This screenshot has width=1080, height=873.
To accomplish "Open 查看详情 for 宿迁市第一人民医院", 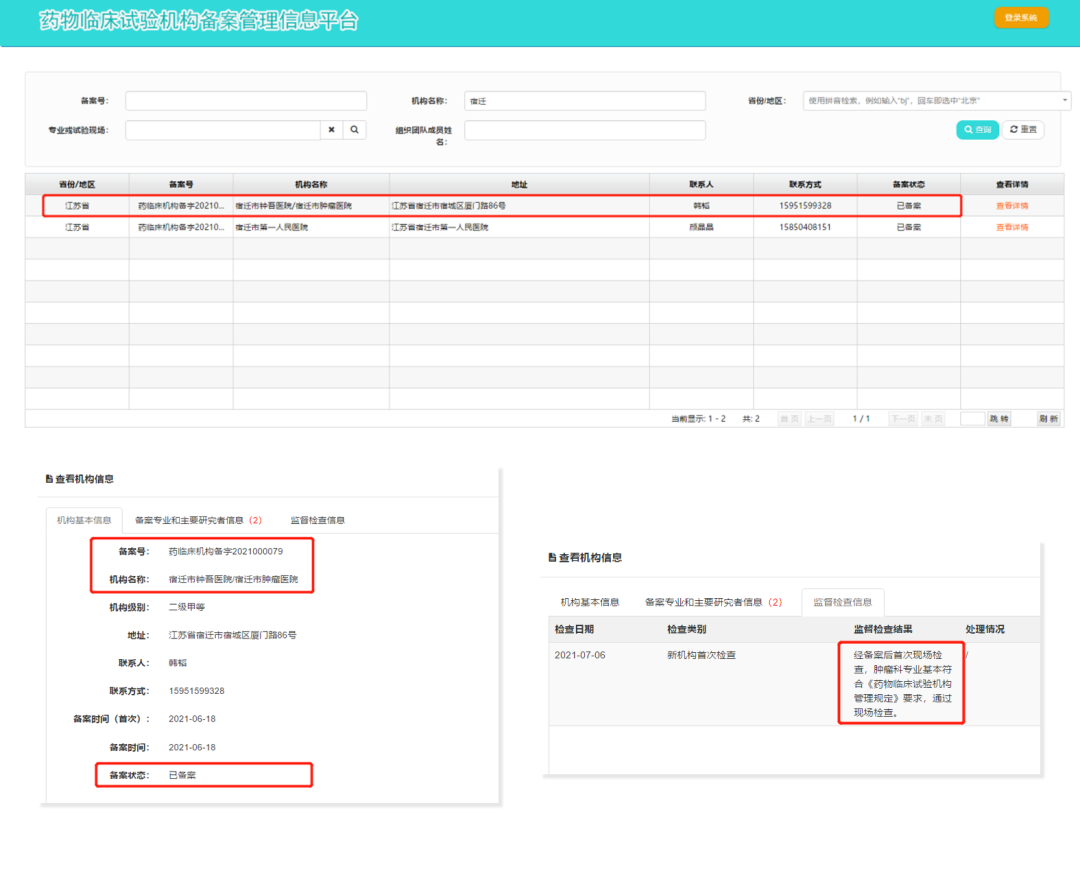I will (x=1011, y=227).
